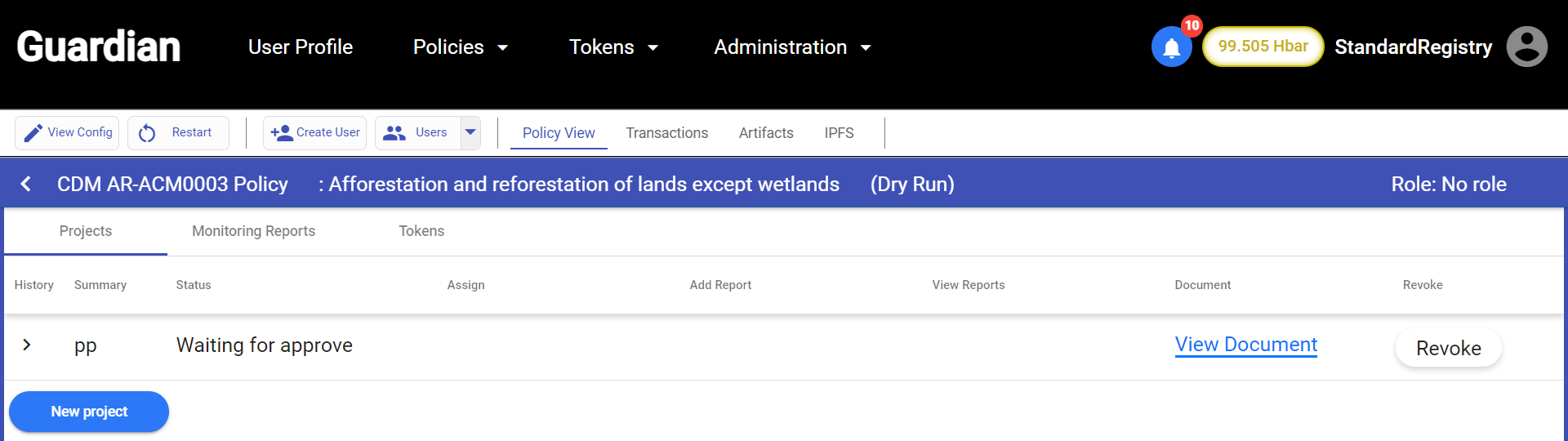Click the Create User add-person icon
This screenshot has width=1568, height=441.
pos(282,133)
